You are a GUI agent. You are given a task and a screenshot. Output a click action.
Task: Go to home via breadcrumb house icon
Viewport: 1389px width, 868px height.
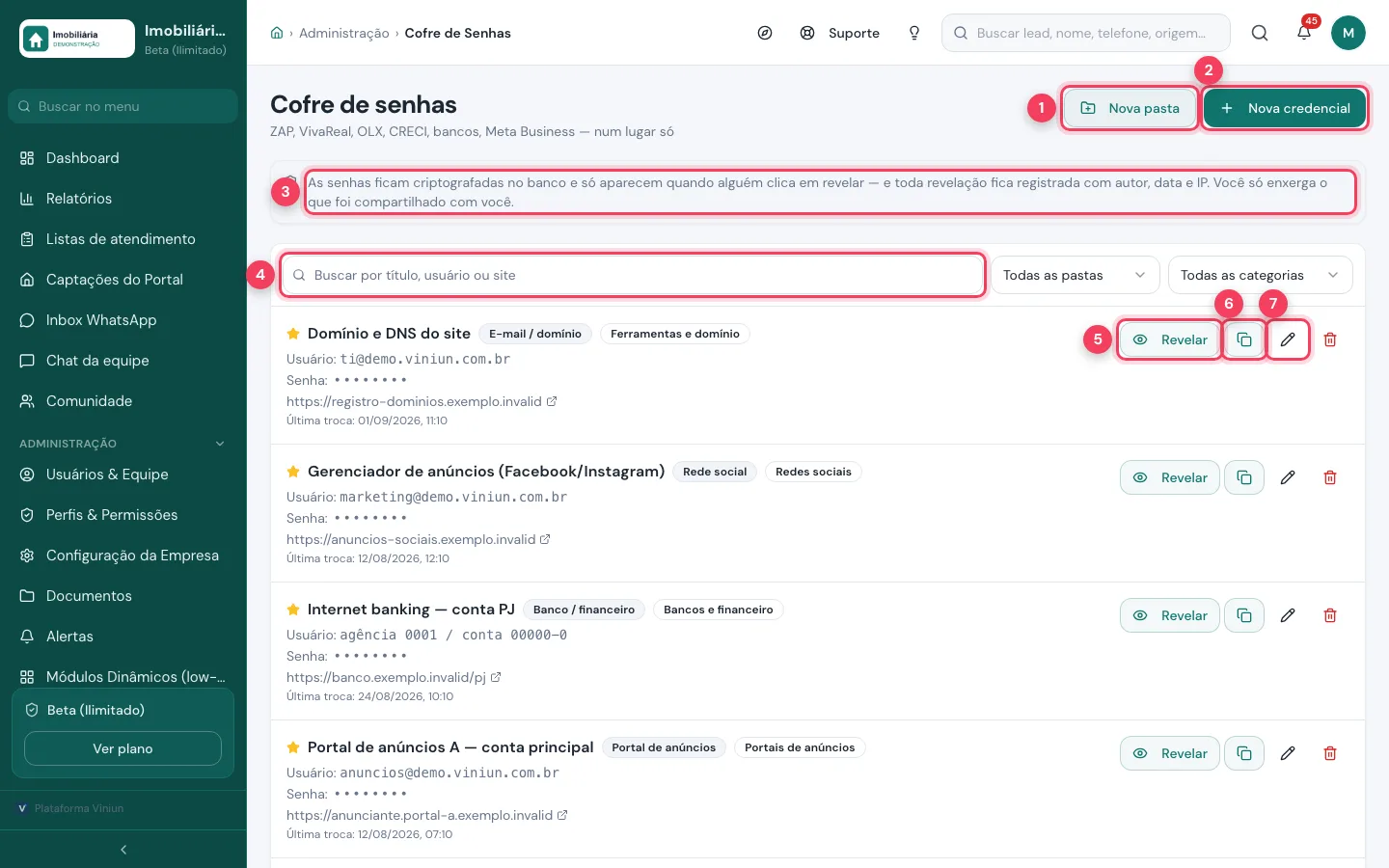(277, 33)
